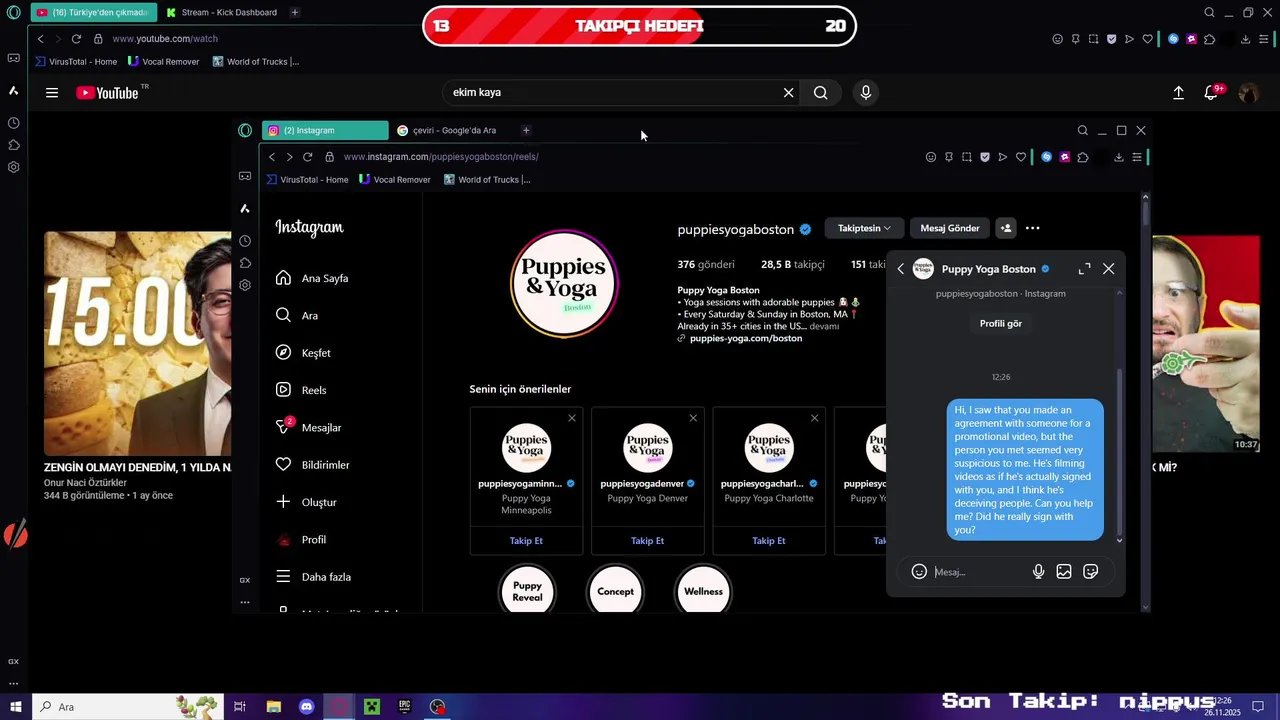Open the Takiptesin following dropdown
1280x720 pixels.
point(864,228)
